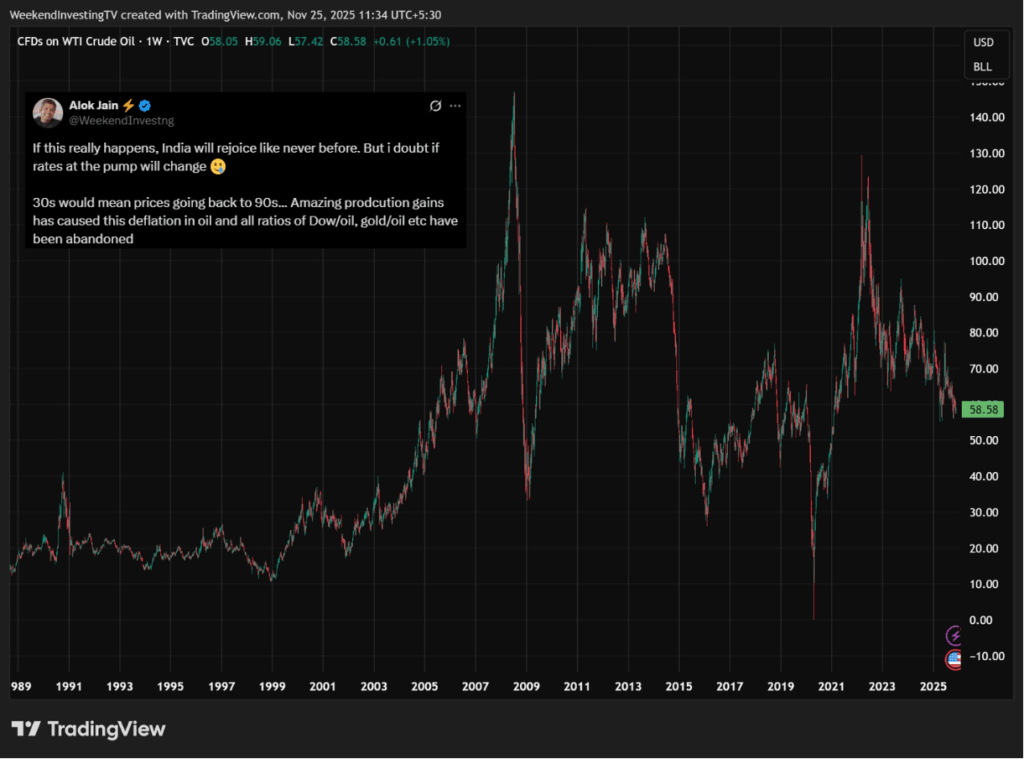Open the USD currency selector
The height and width of the screenshot is (759, 1024).
pos(983,43)
